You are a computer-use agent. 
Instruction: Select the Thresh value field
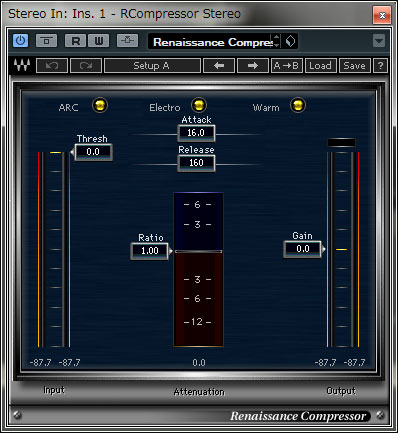(x=93, y=152)
